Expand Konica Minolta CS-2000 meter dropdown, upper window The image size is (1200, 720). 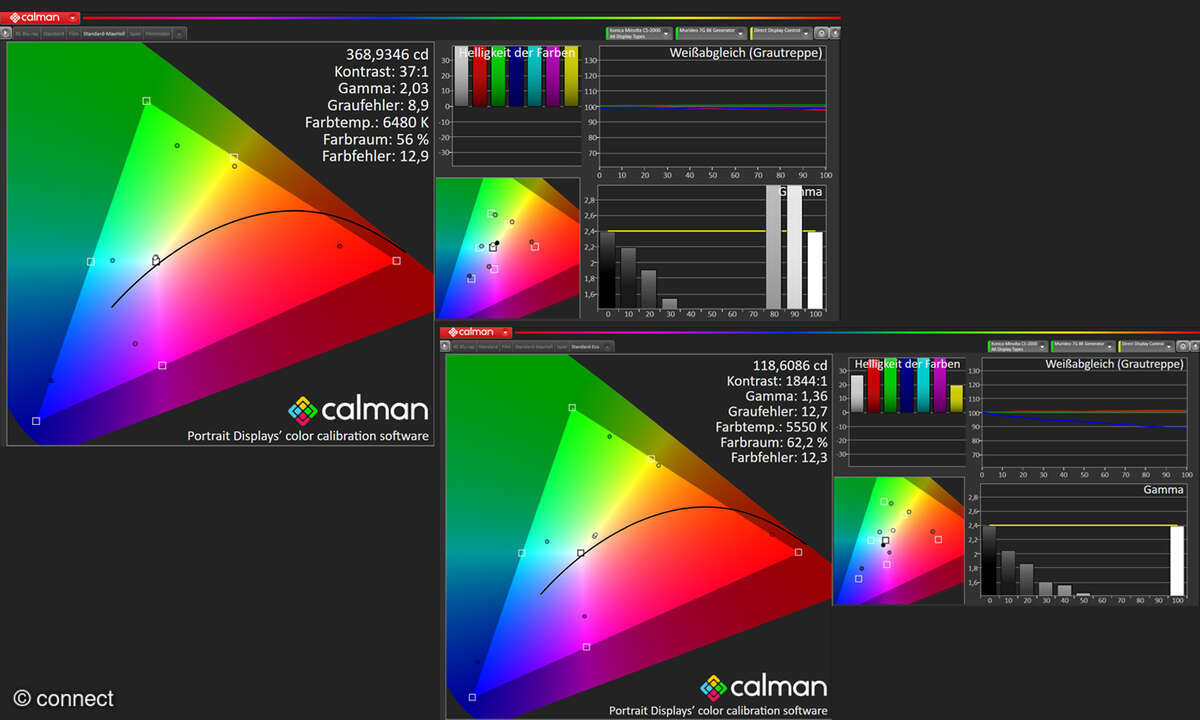coord(668,33)
